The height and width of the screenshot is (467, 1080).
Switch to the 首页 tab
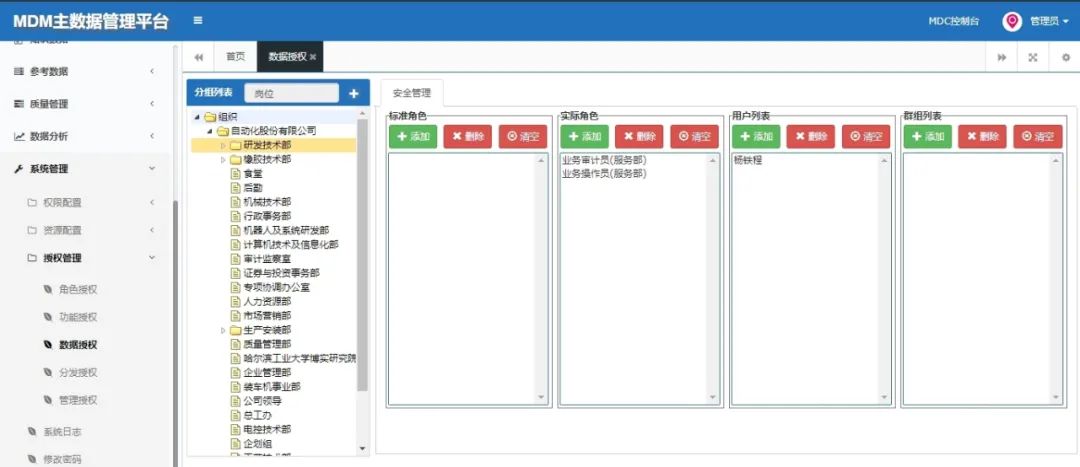236,57
